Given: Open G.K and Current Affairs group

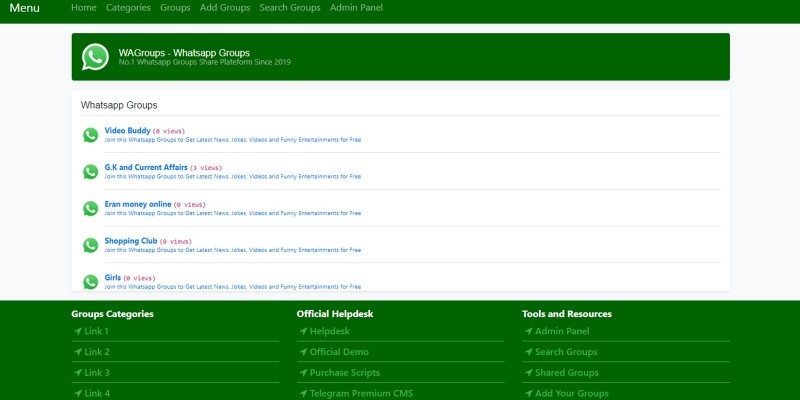Looking at the screenshot, I should (x=146, y=167).
